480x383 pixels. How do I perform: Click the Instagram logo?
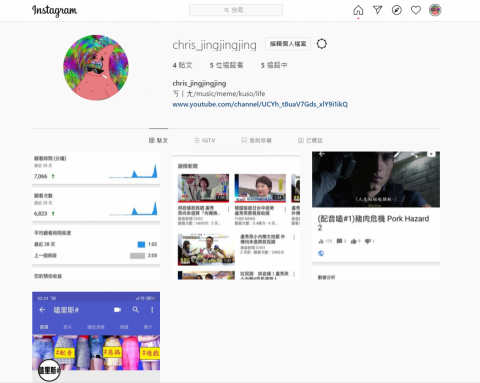pyautogui.click(x=54, y=11)
